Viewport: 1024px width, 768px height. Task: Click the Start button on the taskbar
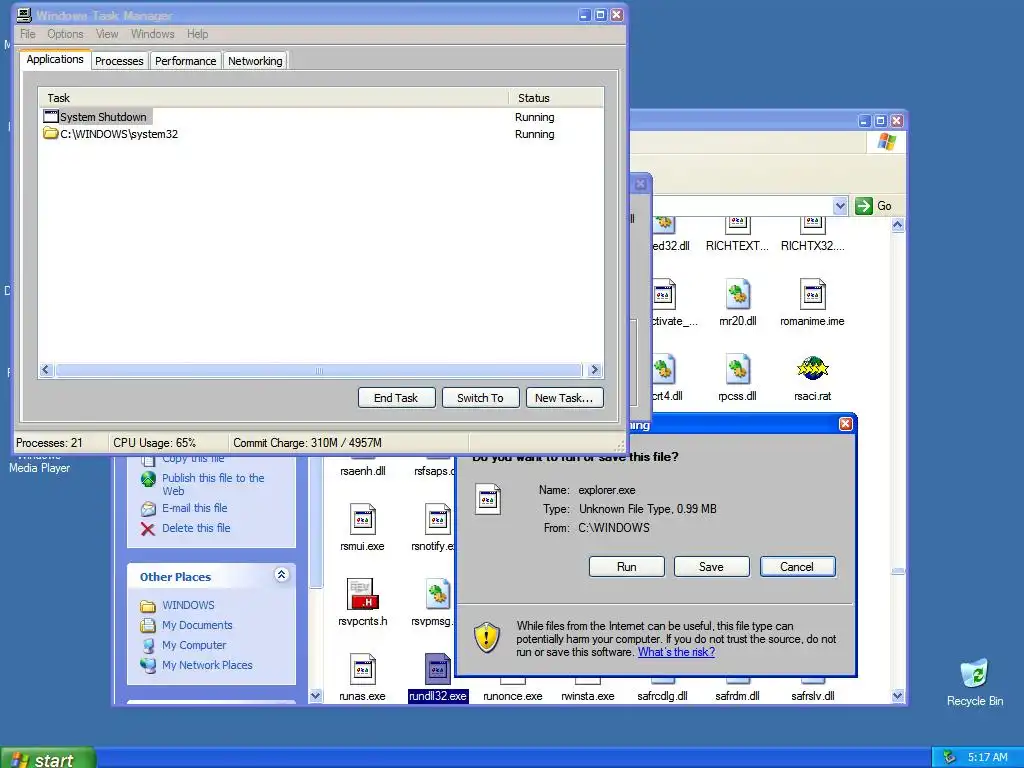coord(47,759)
